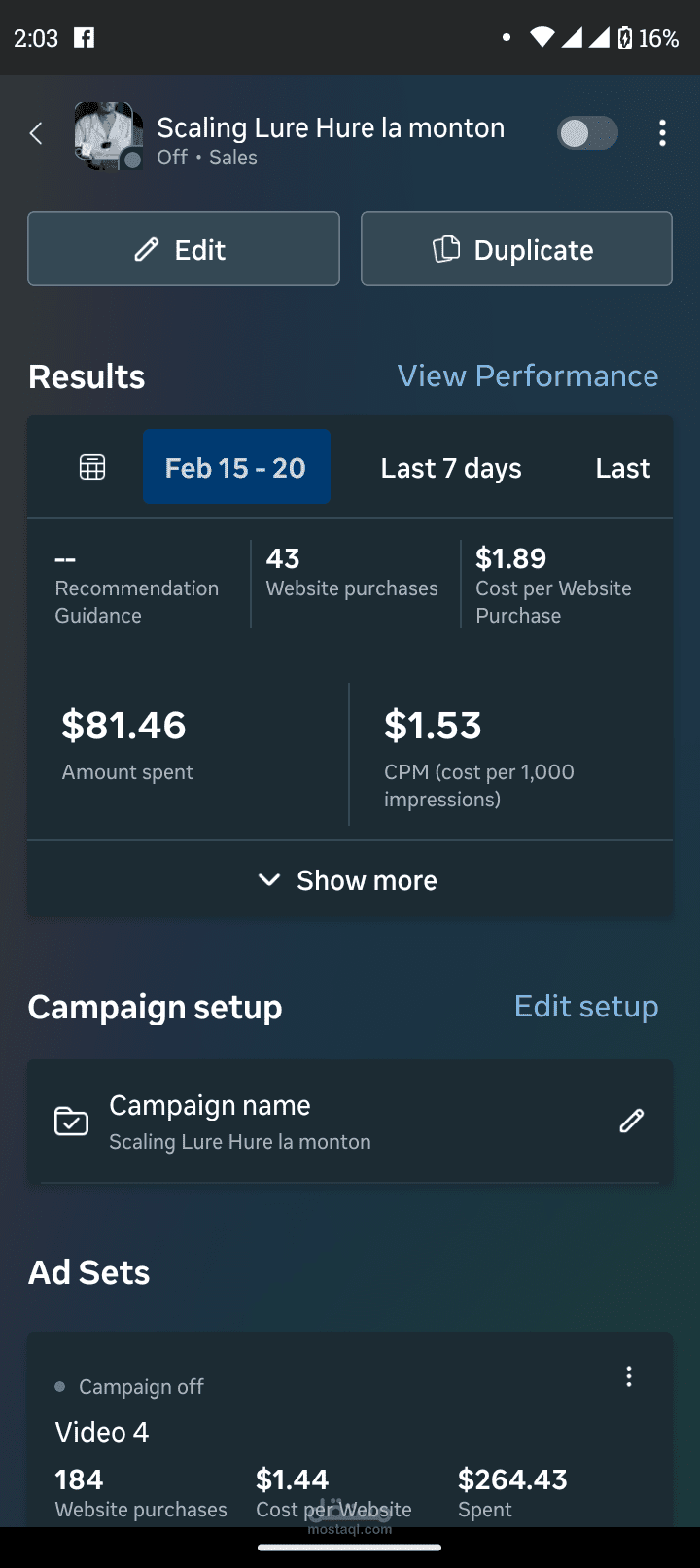The image size is (700, 1568).
Task: Enable the campaign on/off switch
Action: click(x=586, y=132)
